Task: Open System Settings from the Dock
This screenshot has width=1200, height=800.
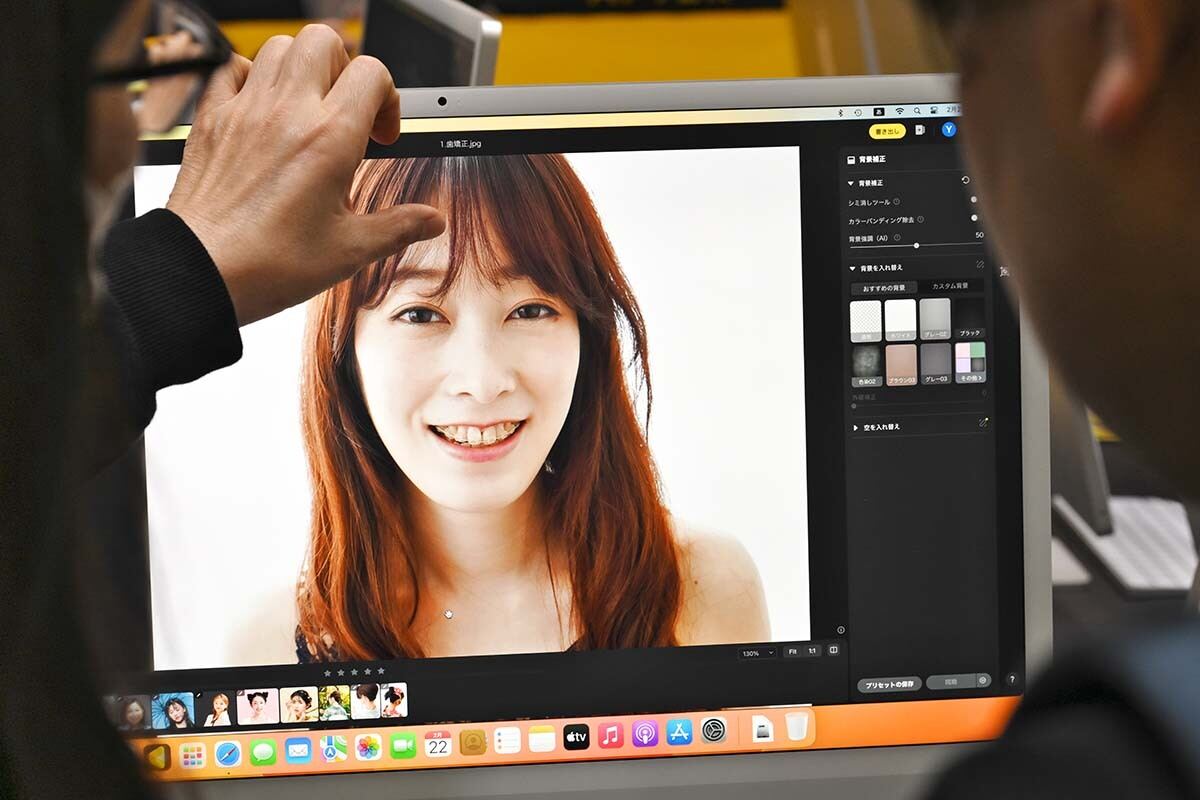Action: (x=713, y=730)
